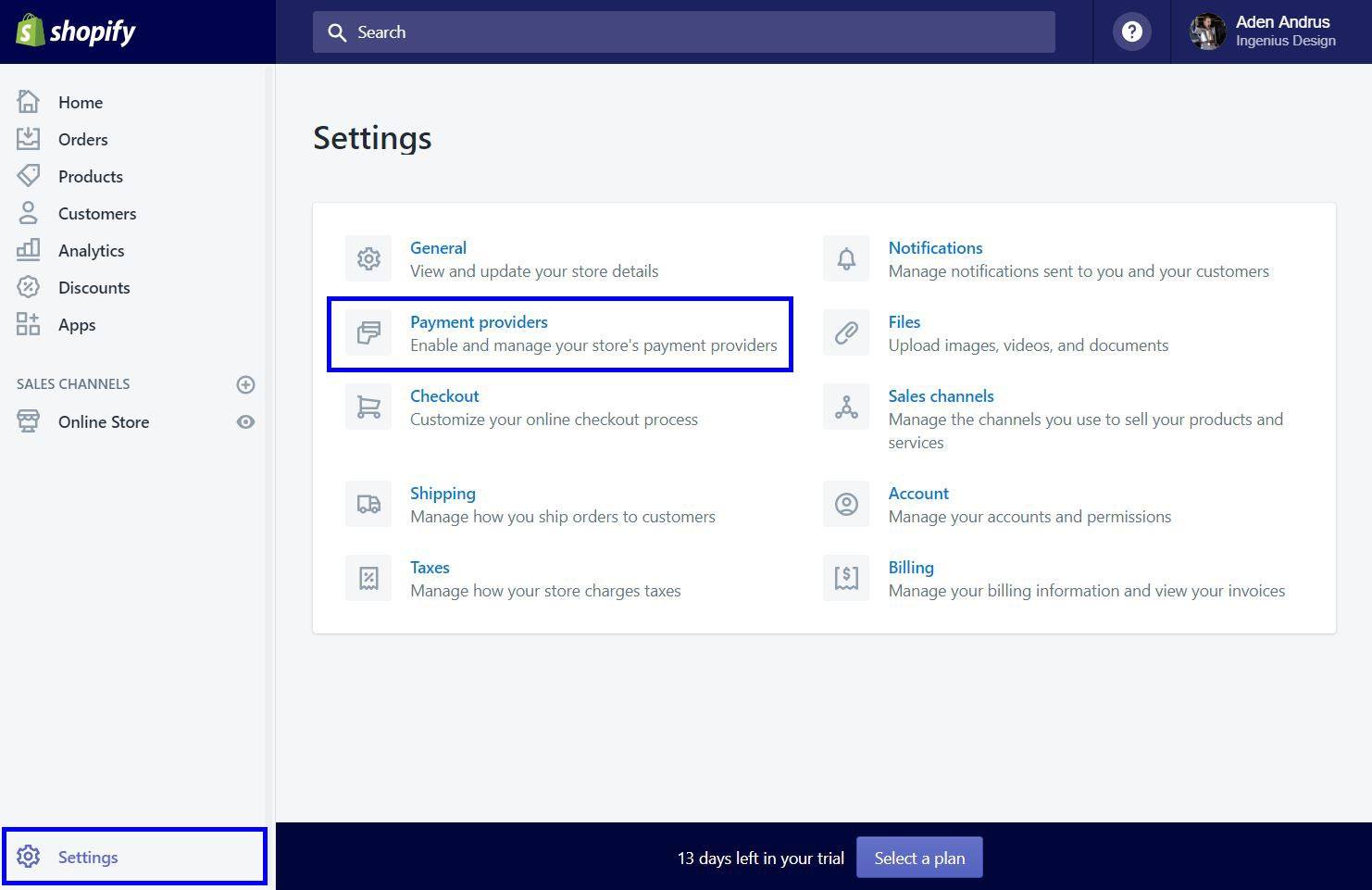The image size is (1372, 890).
Task: Open Analytics section
Action: click(91, 251)
